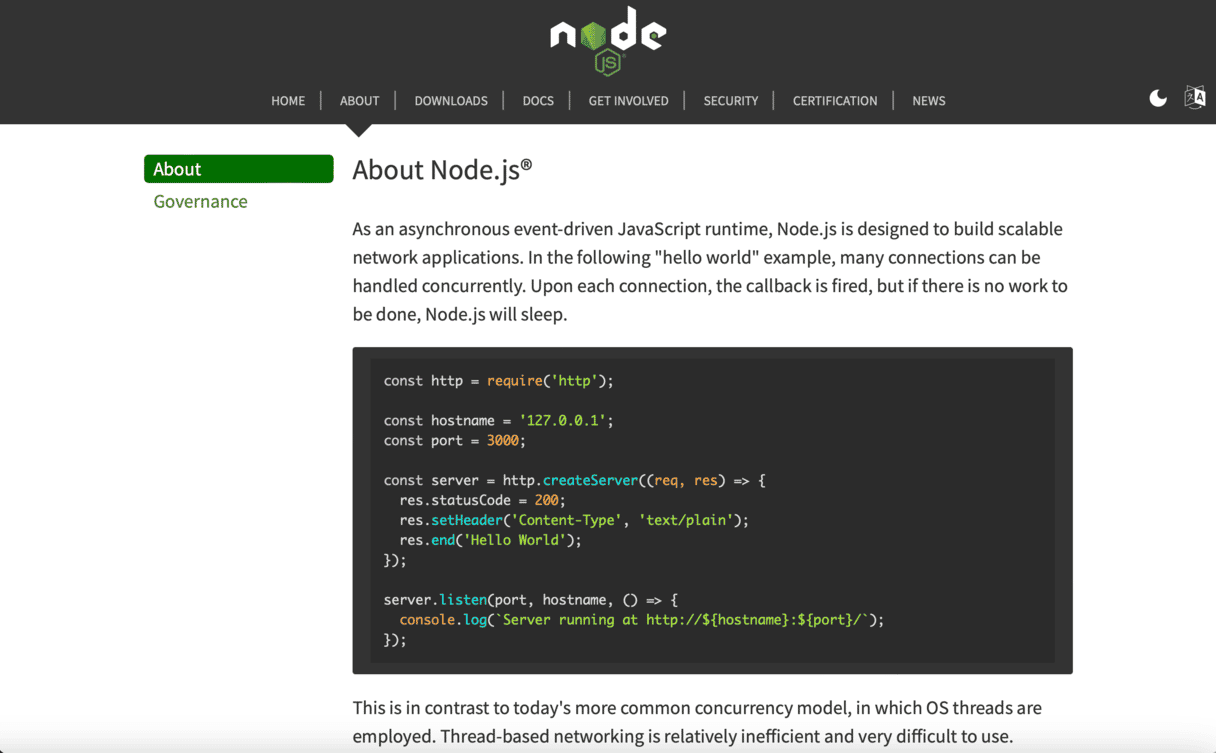Click the server.listen code line
Image resolution: width=1216 pixels, height=753 pixels.
(x=530, y=600)
